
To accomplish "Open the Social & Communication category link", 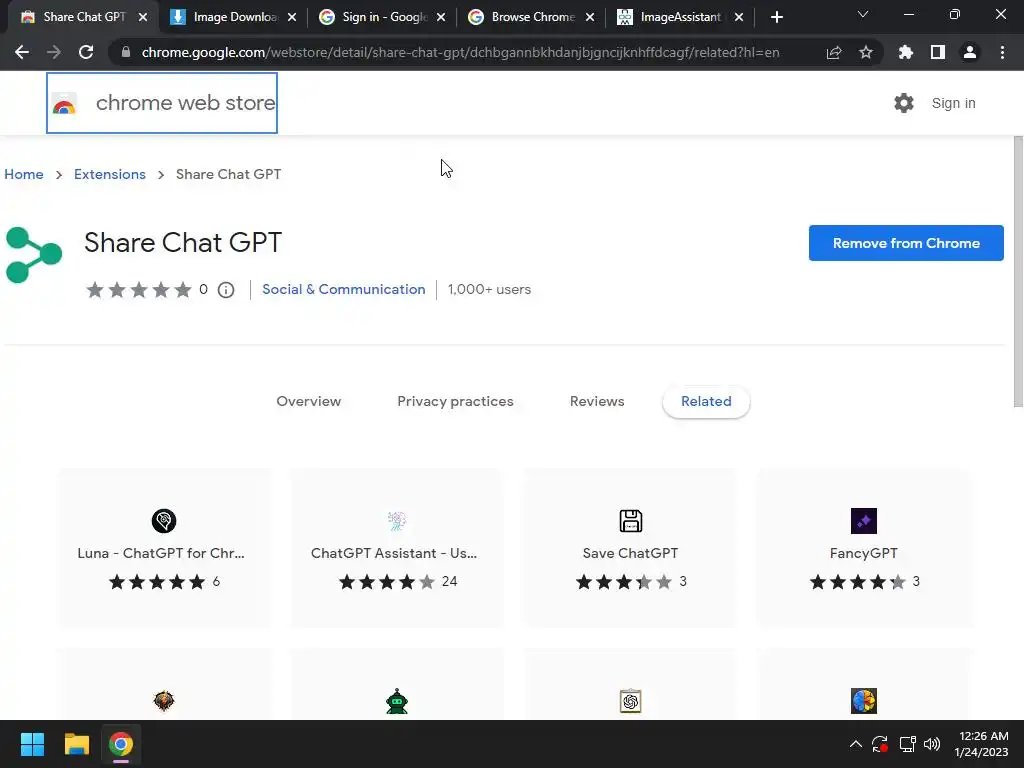I will coord(344,289).
